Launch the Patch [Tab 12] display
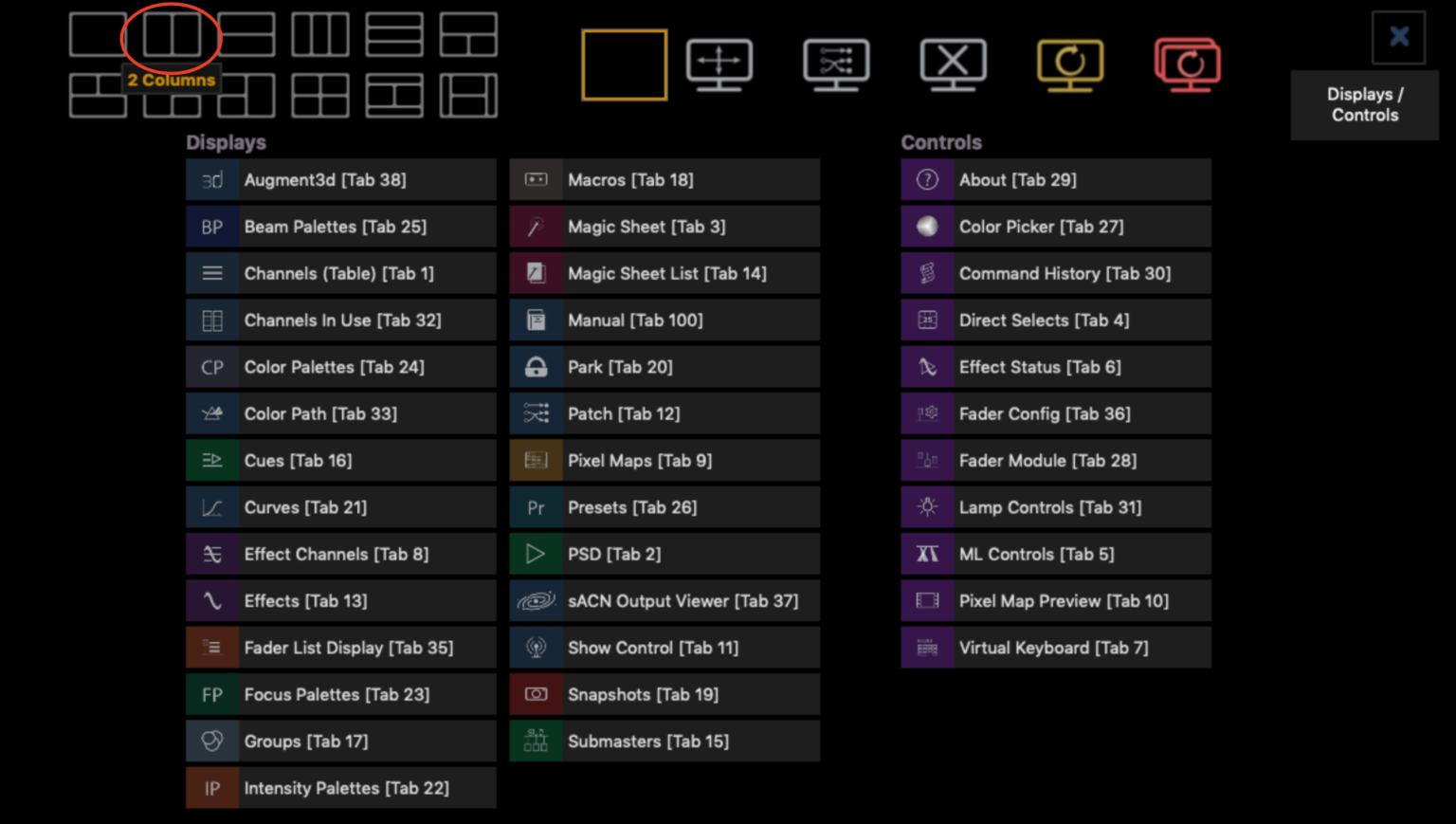This screenshot has width=1456, height=824. click(664, 414)
